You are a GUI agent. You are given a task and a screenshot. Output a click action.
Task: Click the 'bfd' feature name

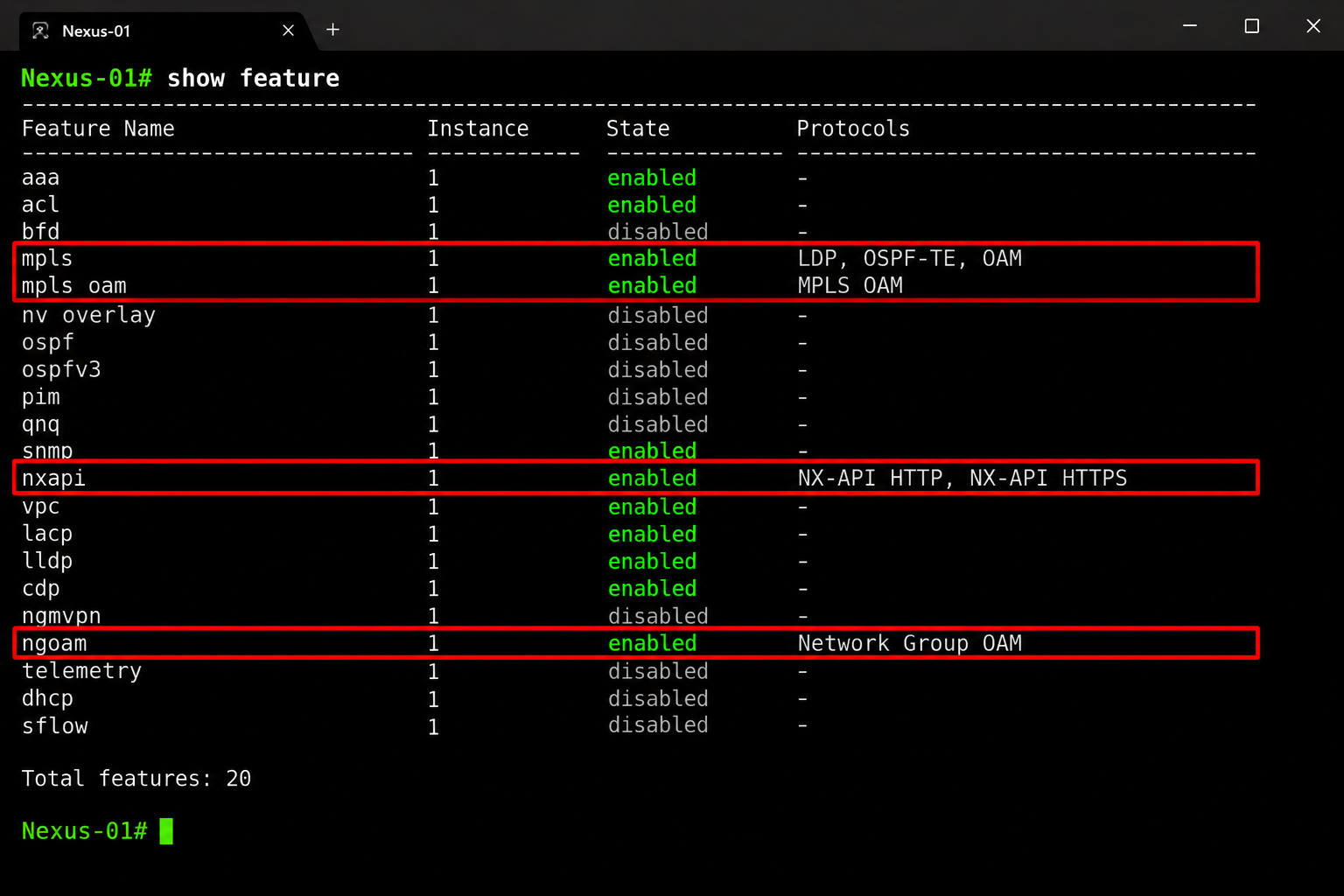pyautogui.click(x=41, y=232)
